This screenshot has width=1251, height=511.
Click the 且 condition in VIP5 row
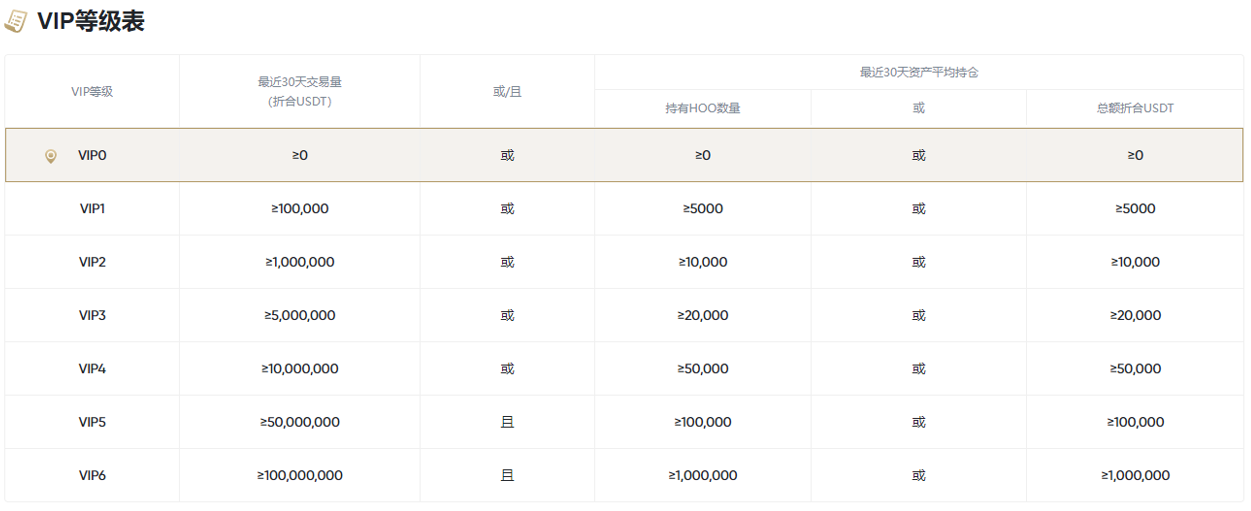(507, 422)
